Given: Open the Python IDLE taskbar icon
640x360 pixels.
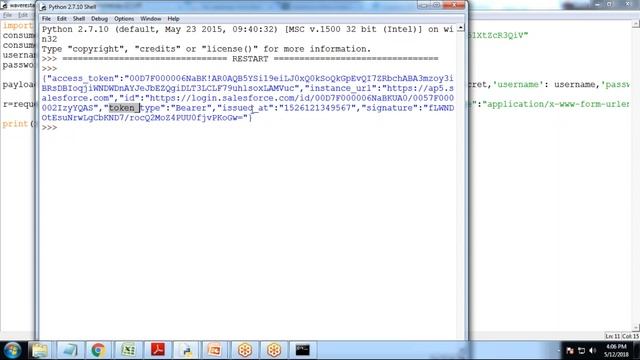Looking at the screenshot, I should click(x=187, y=350).
